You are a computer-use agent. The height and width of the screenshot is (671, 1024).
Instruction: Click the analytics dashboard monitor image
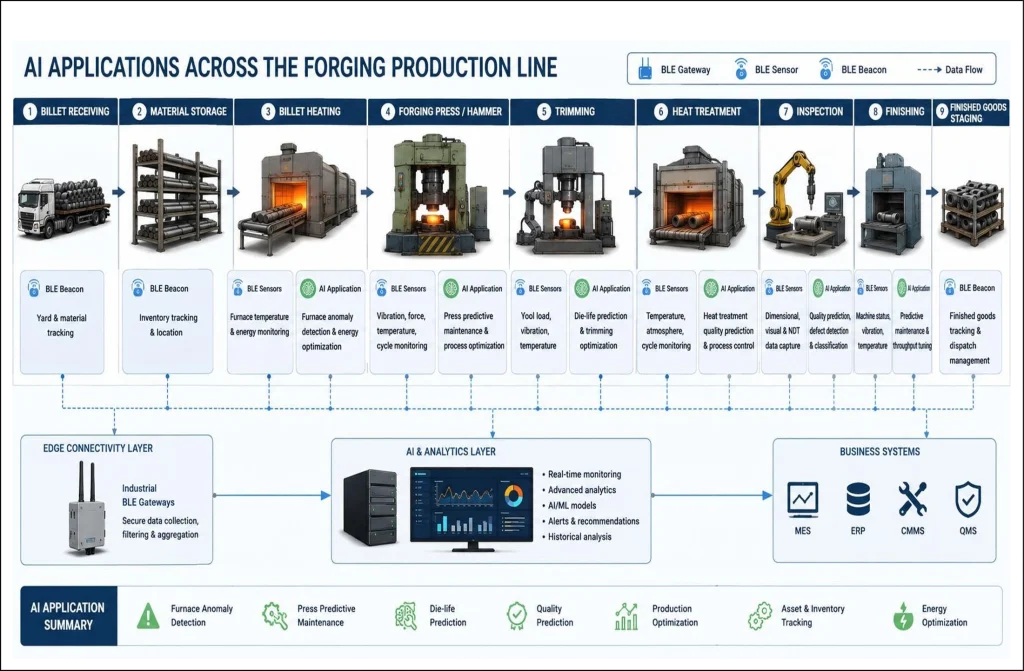tap(472, 509)
